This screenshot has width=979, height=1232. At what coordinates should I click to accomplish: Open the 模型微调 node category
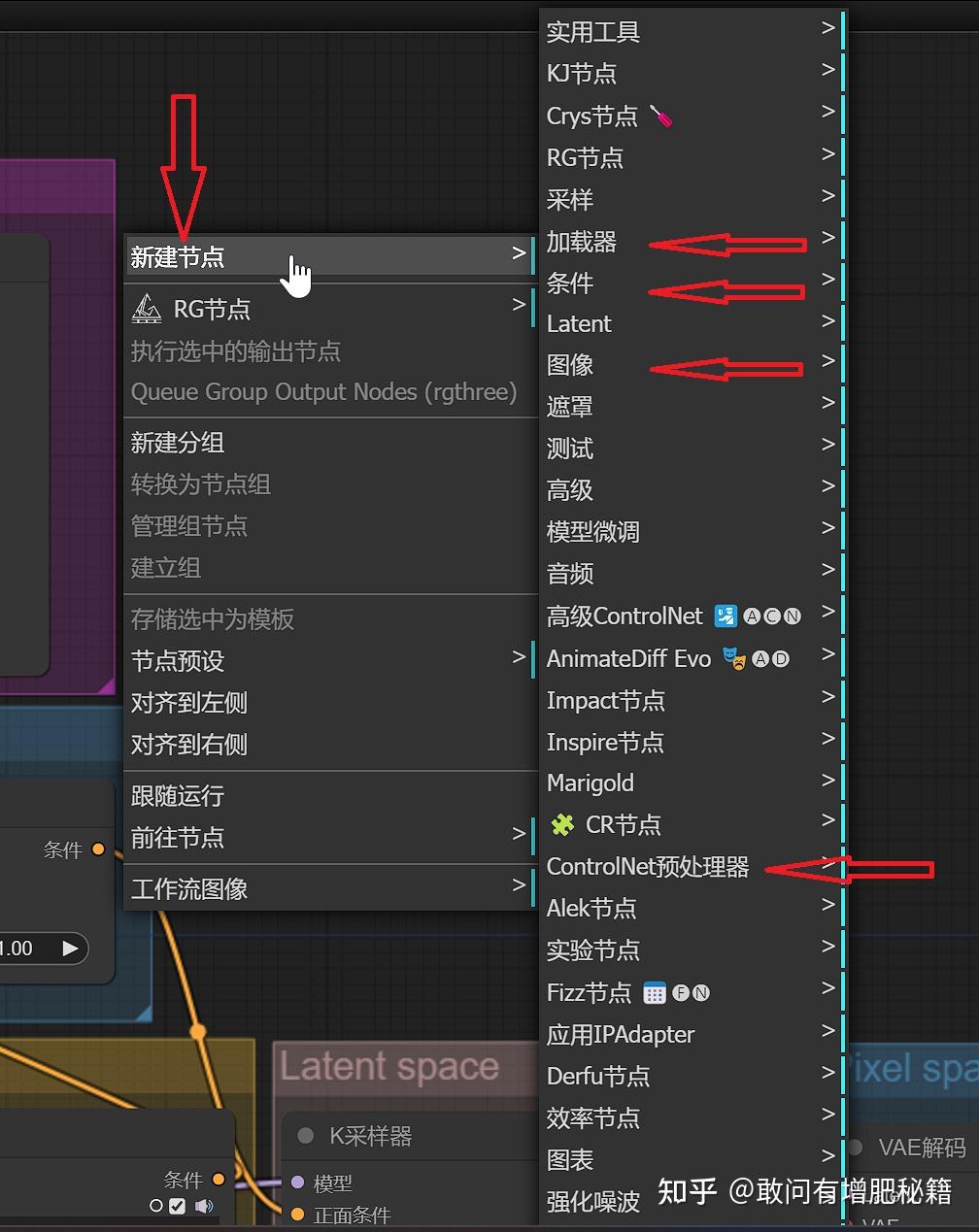(692, 532)
